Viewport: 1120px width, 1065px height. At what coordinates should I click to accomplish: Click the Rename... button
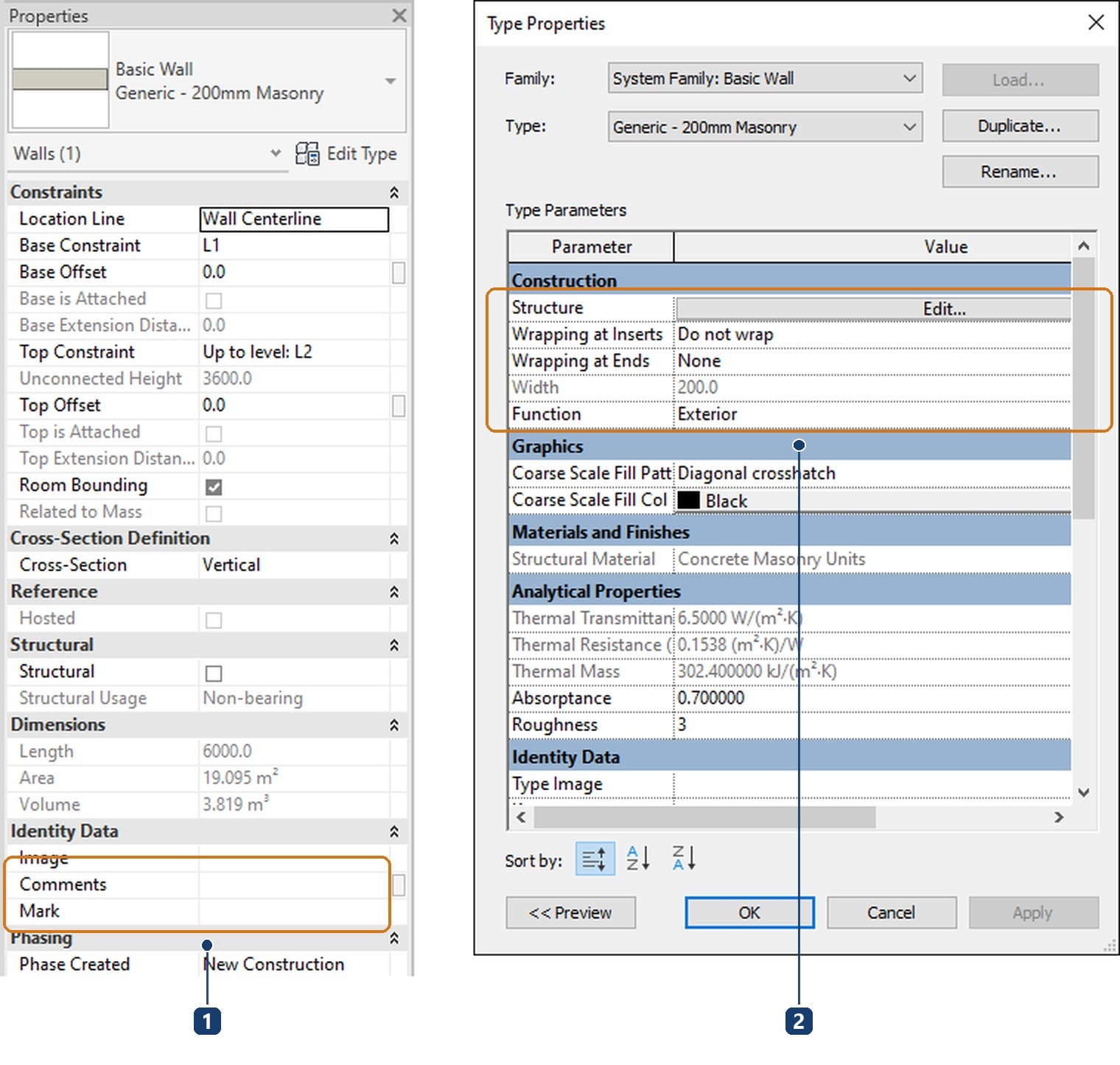pos(1020,172)
